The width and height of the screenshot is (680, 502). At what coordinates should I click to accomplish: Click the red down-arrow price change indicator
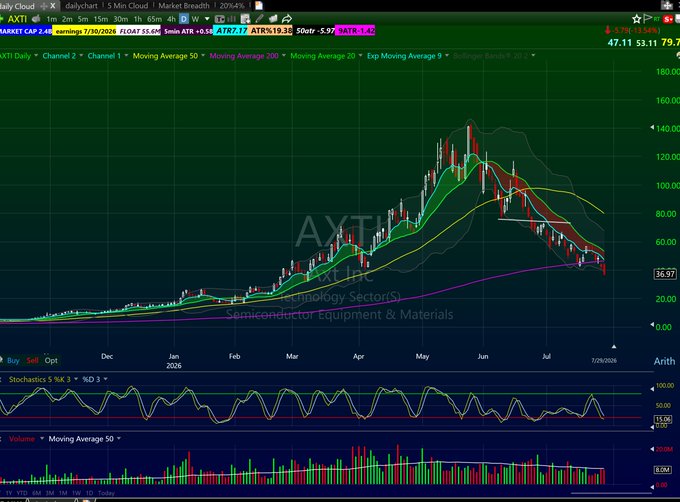(608, 30)
